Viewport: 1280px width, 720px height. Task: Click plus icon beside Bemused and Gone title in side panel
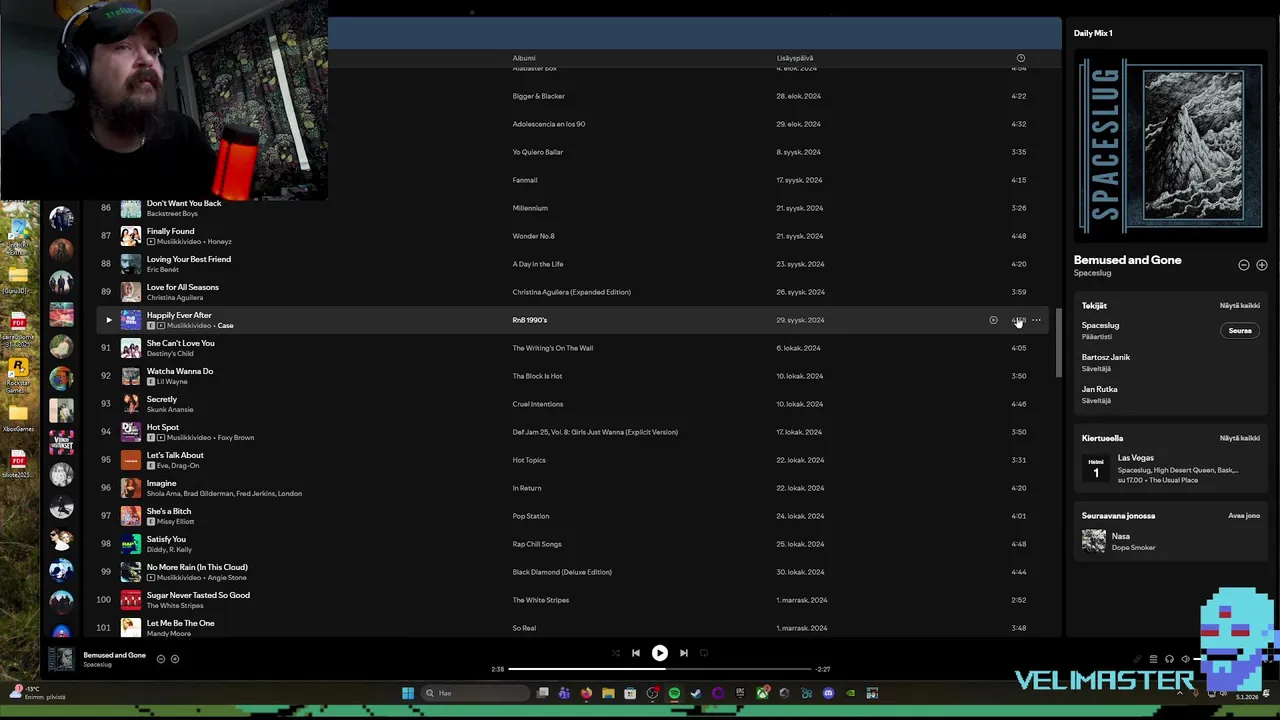1262,265
